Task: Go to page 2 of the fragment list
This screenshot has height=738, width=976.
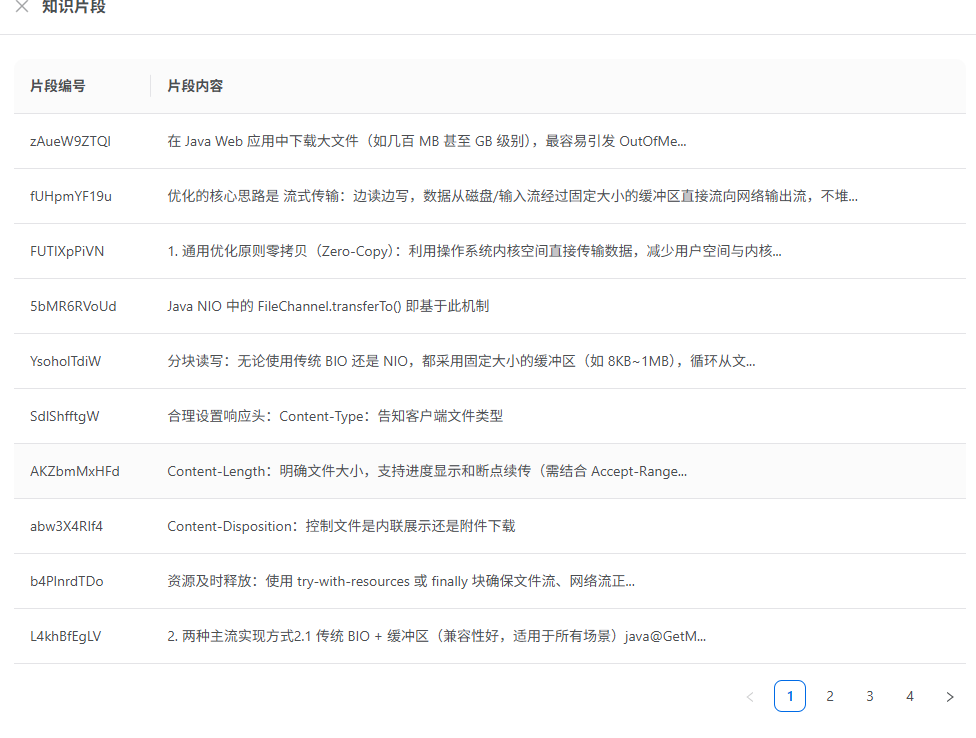Action: (829, 696)
